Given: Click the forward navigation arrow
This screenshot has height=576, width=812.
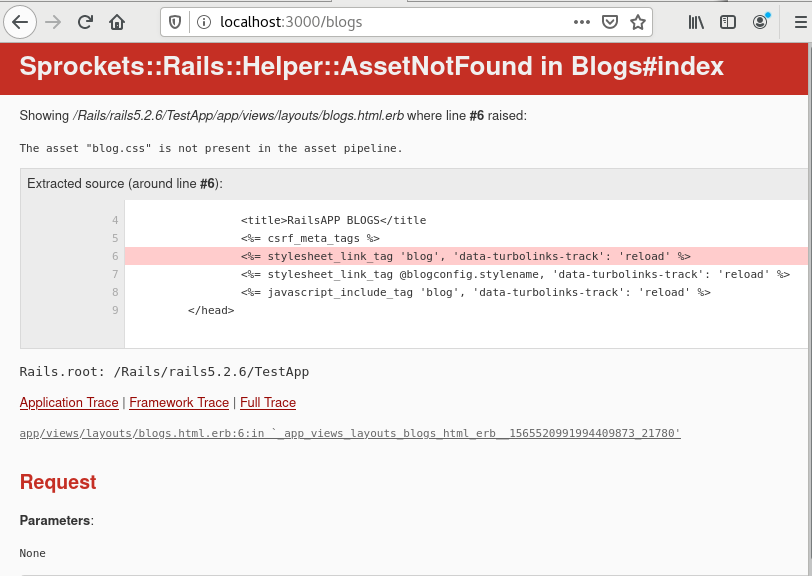Looking at the screenshot, I should point(53,22).
